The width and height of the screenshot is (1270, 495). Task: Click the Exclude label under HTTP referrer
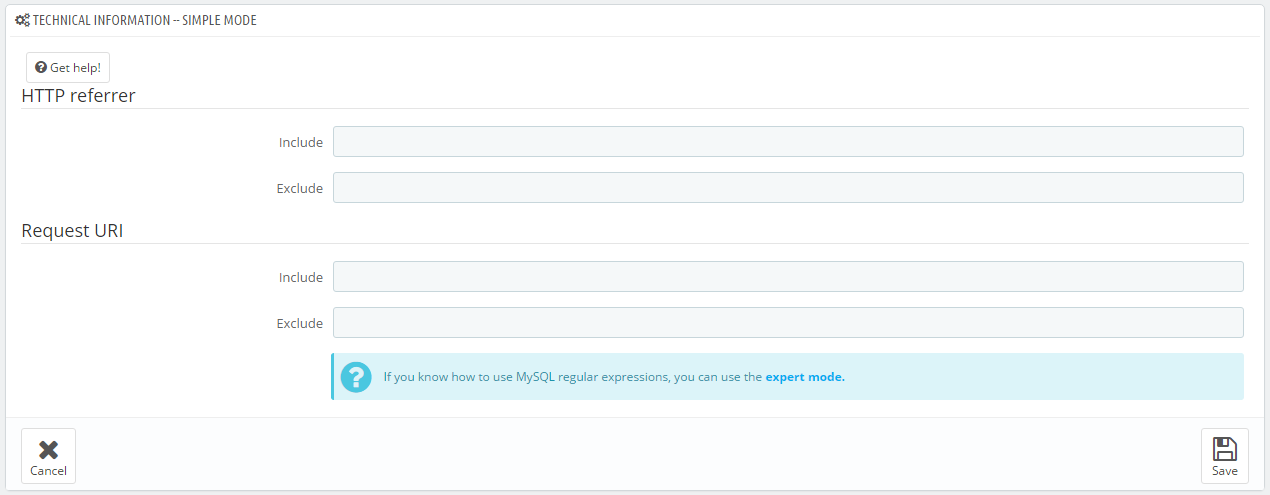pos(300,188)
